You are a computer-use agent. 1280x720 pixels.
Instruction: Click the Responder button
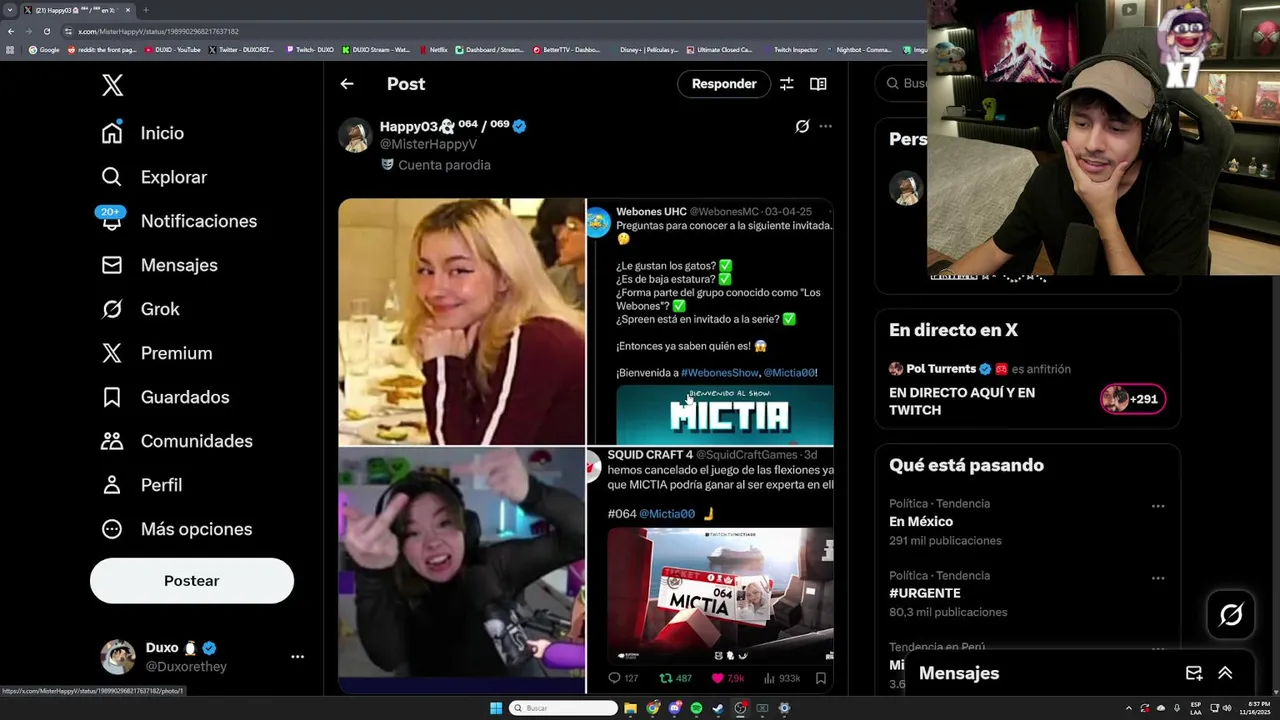[724, 84]
